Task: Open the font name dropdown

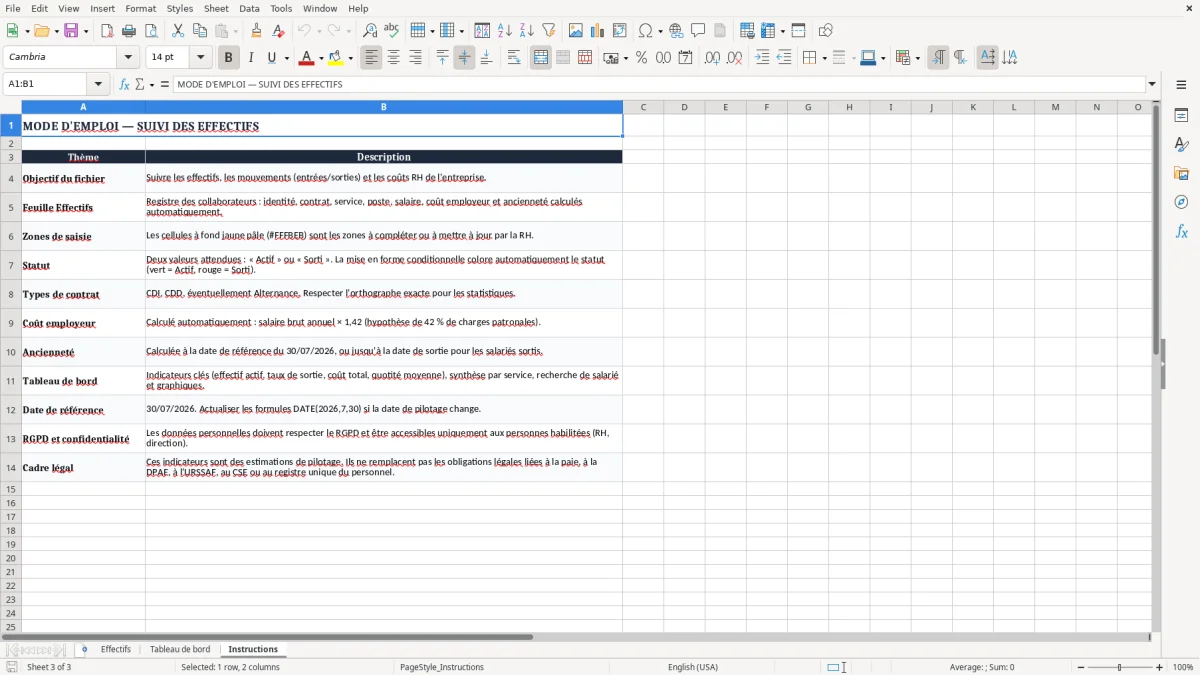Action: point(128,58)
